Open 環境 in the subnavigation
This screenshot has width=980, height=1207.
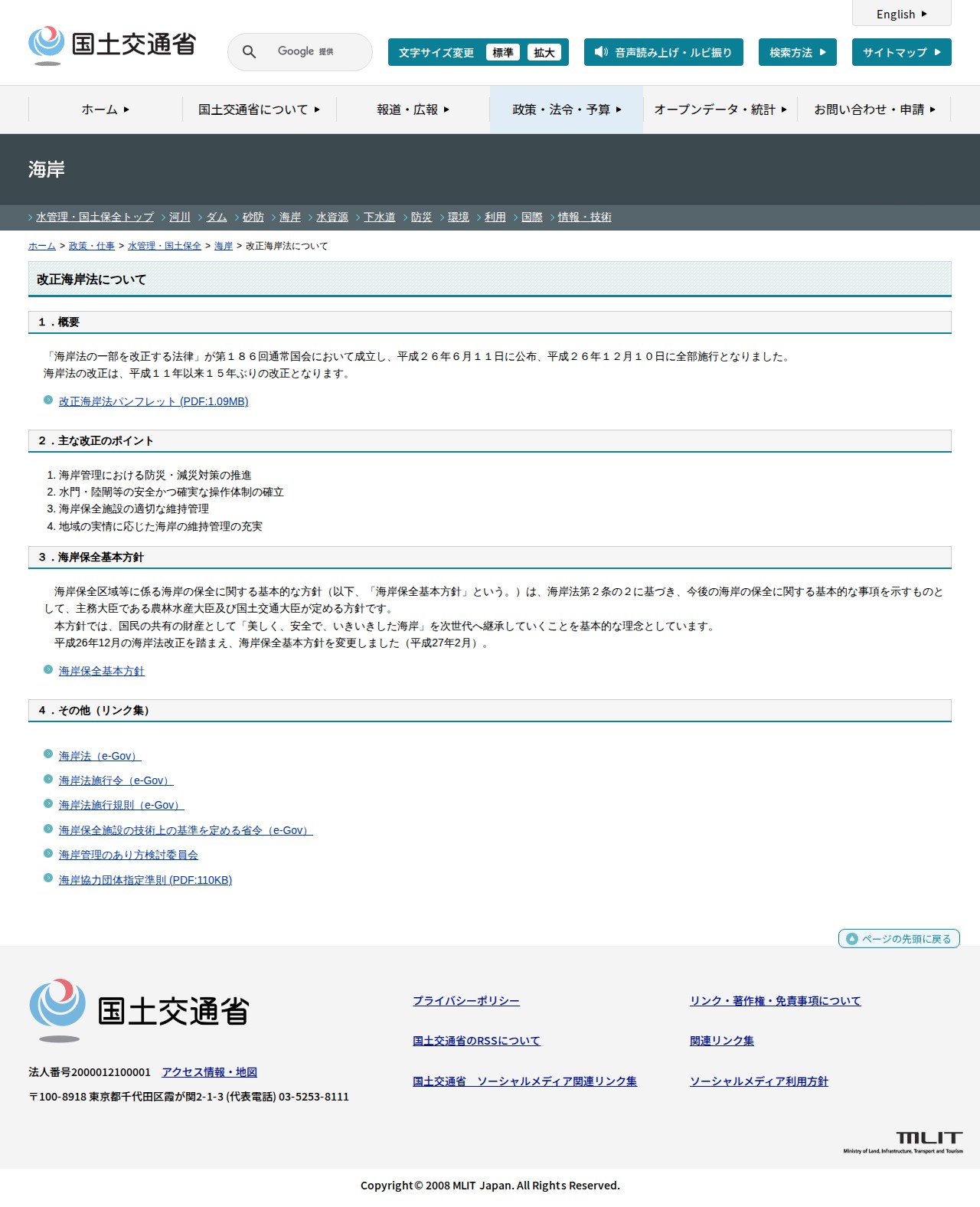[459, 218]
